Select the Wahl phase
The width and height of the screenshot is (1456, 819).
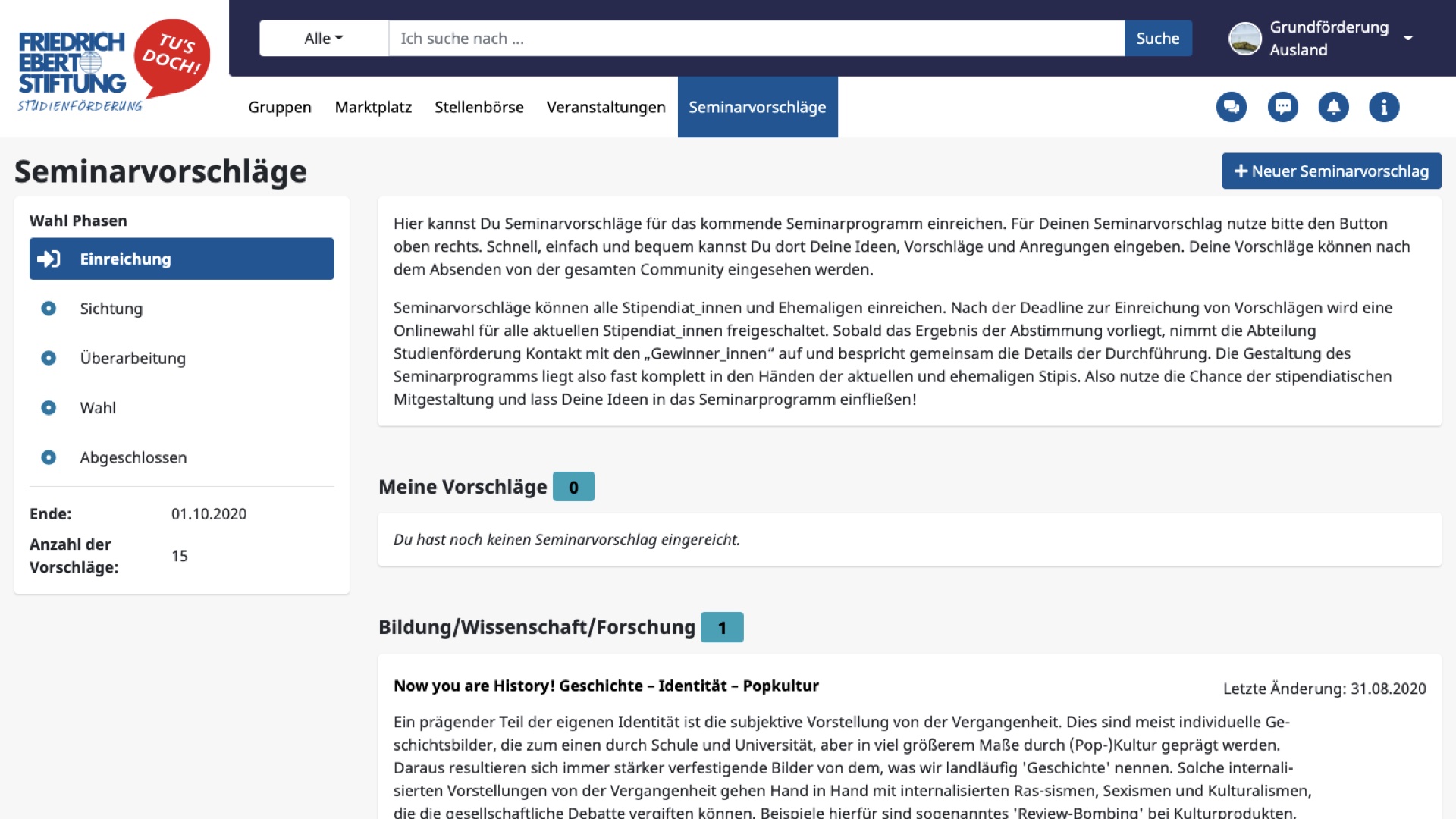[x=98, y=408]
